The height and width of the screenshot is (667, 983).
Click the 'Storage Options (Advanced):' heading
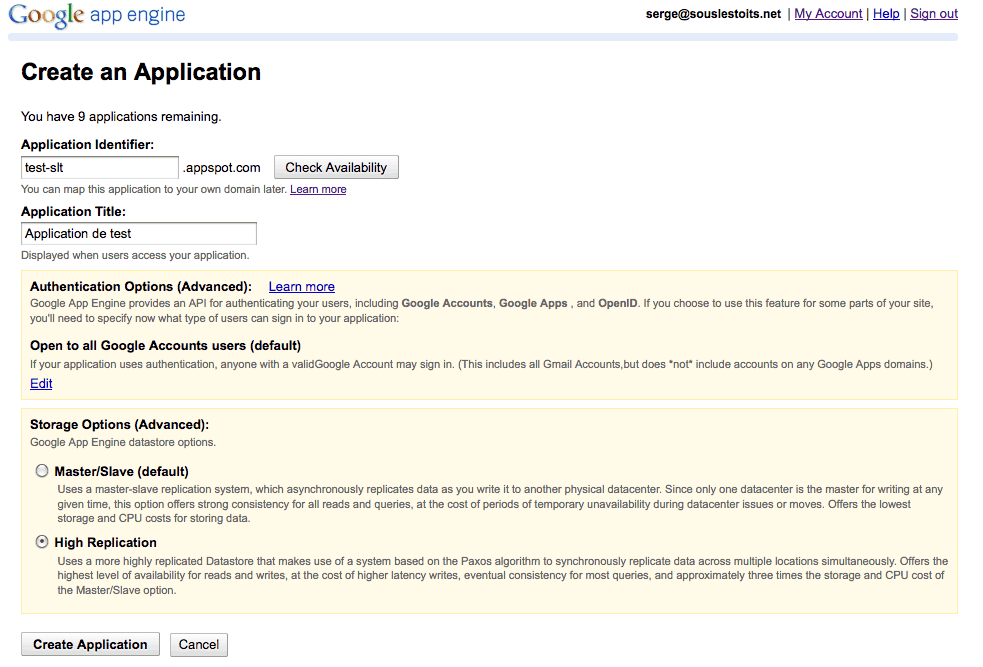click(120, 424)
